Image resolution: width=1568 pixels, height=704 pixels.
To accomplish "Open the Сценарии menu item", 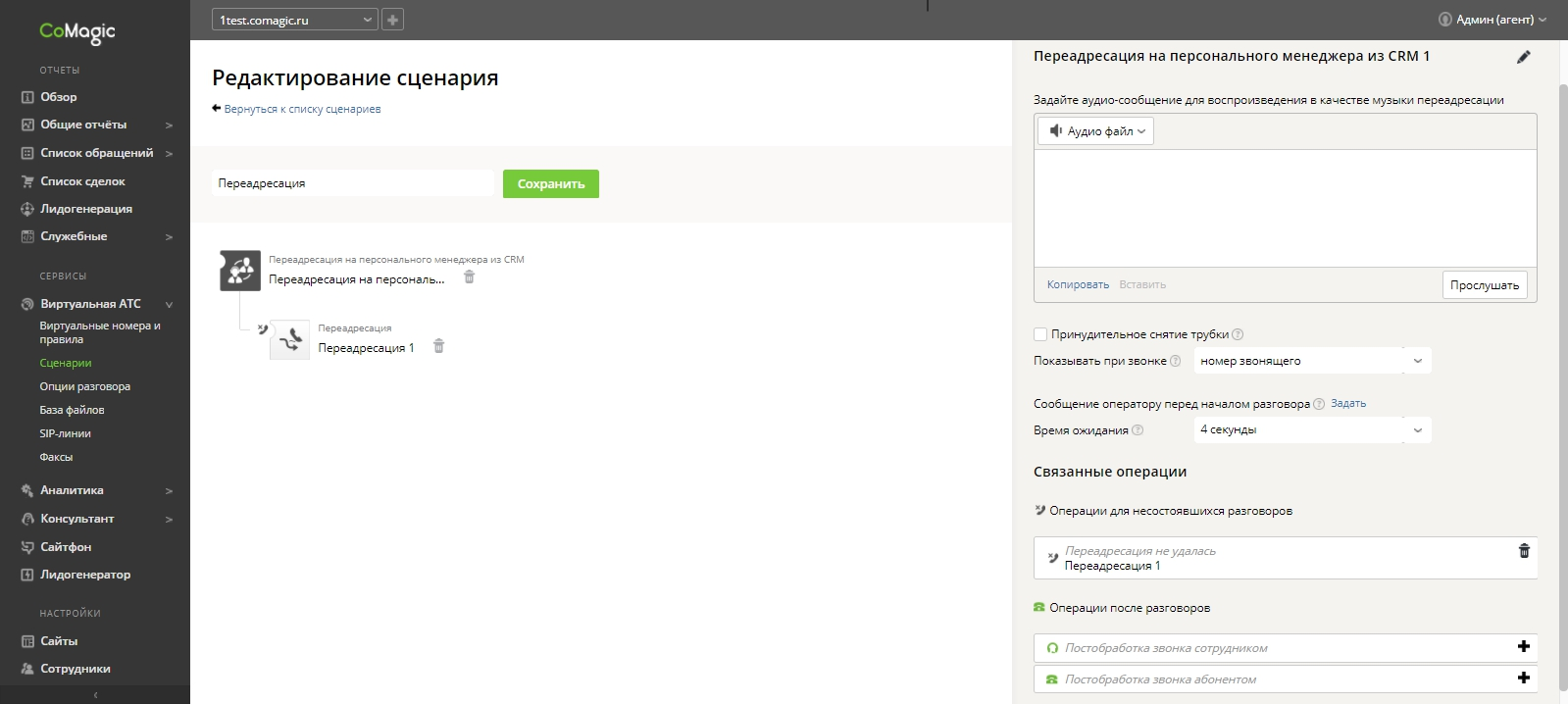I will coord(66,363).
